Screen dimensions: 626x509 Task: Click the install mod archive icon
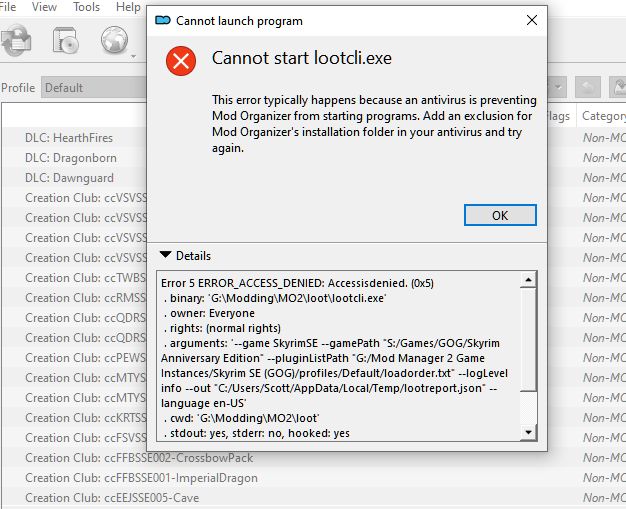pos(67,40)
